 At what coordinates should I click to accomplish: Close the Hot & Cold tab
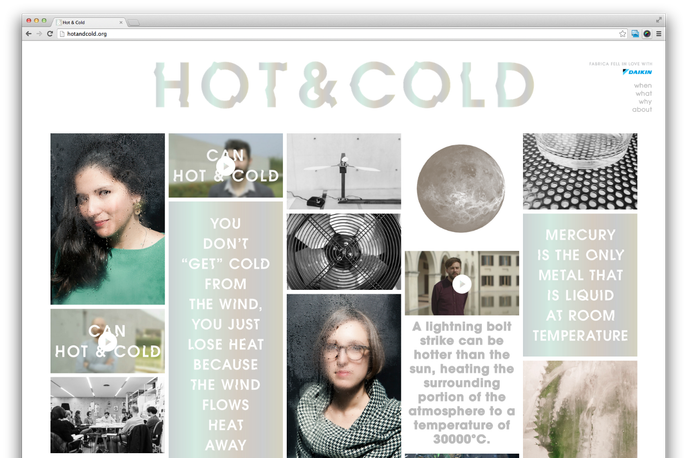click(121, 22)
